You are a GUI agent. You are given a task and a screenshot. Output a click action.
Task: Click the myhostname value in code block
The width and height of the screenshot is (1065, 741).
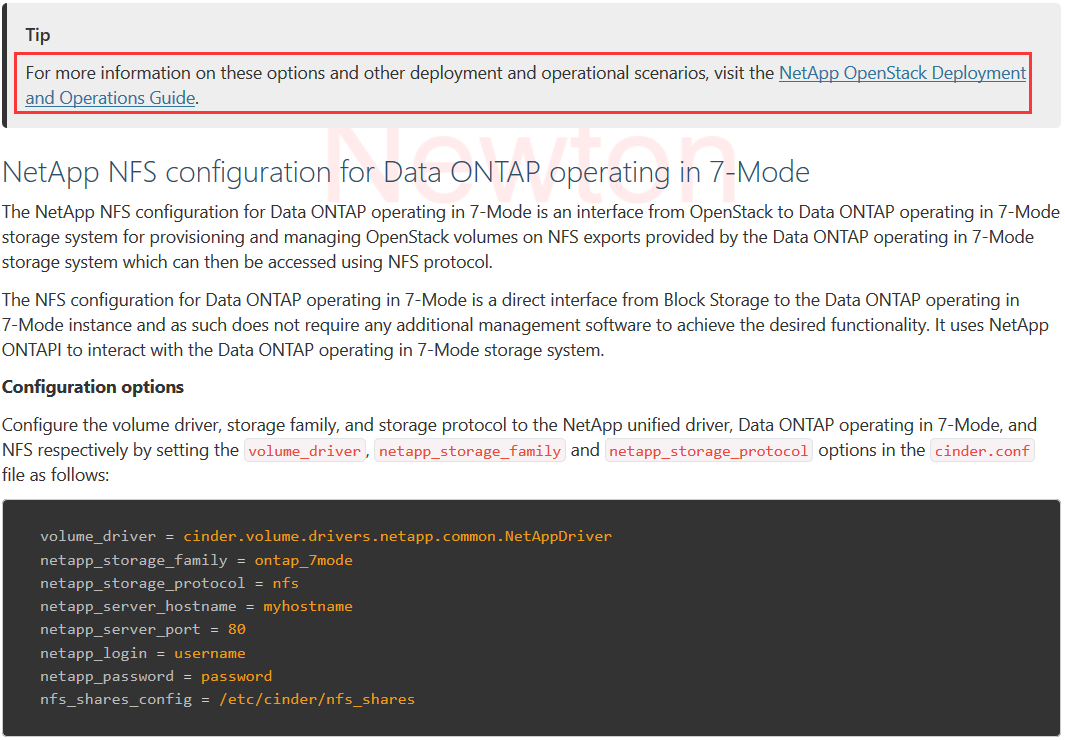(x=308, y=607)
